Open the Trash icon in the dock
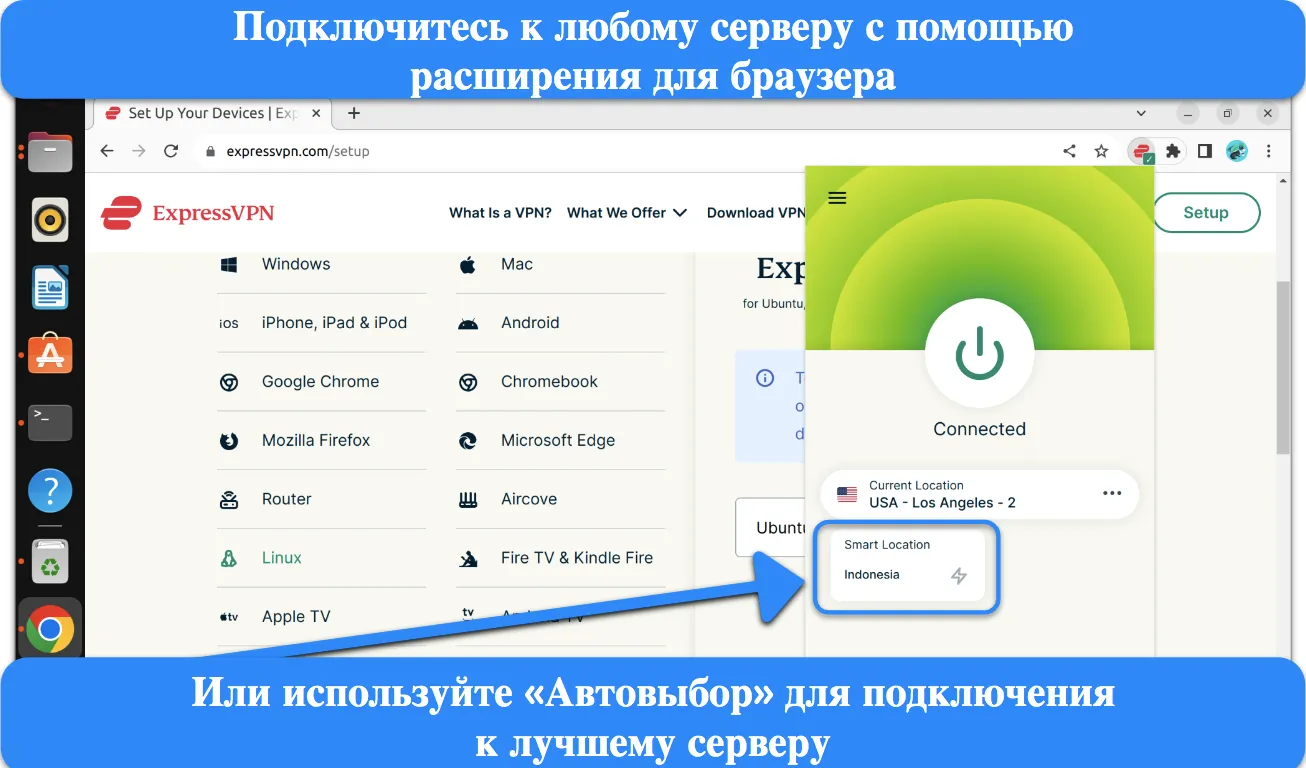 pyautogui.click(x=50, y=562)
